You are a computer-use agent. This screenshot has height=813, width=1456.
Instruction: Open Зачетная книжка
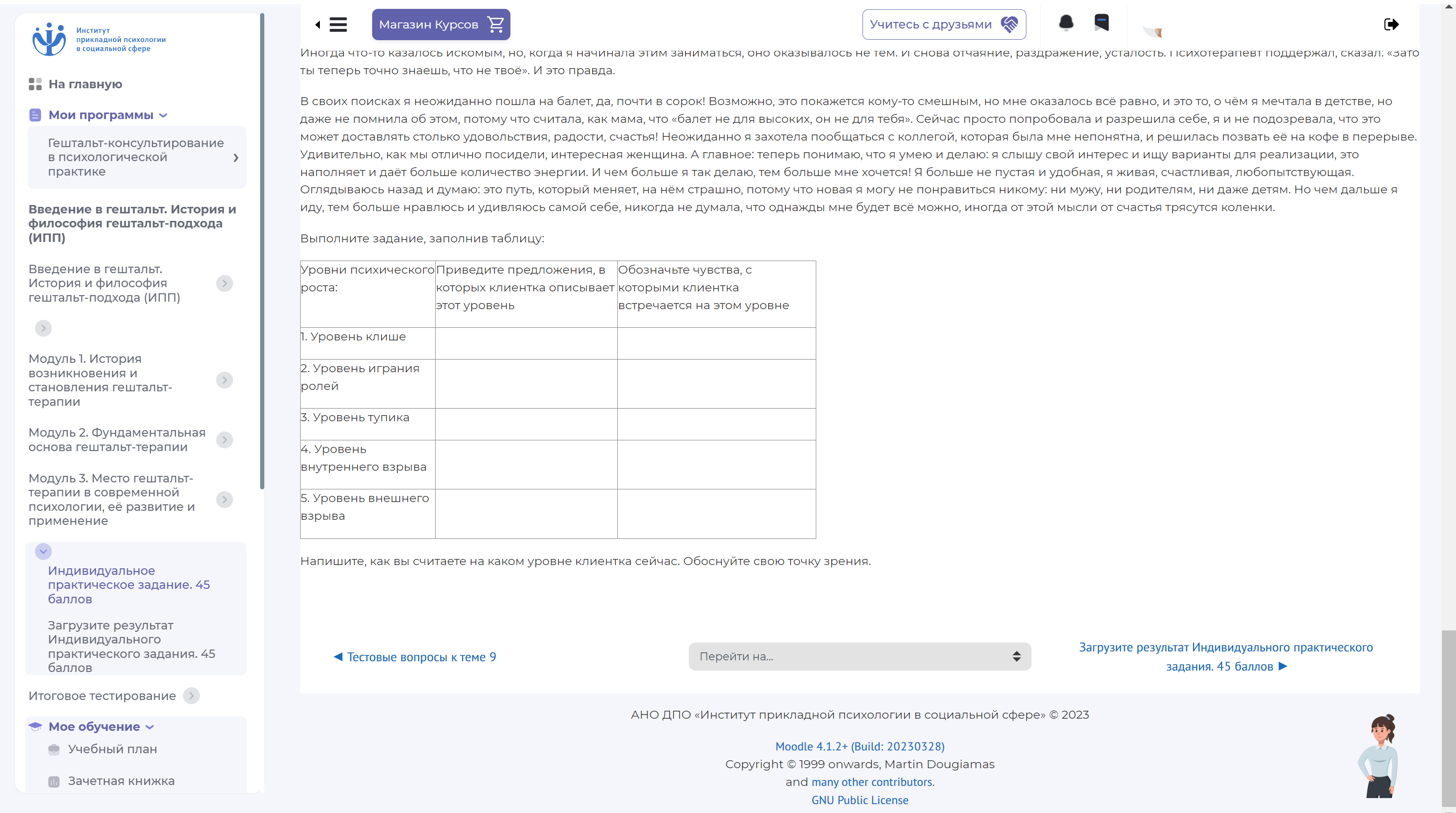tap(121, 781)
